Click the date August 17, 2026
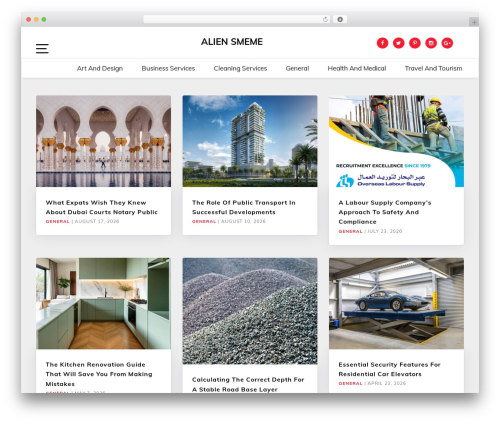 point(97,221)
